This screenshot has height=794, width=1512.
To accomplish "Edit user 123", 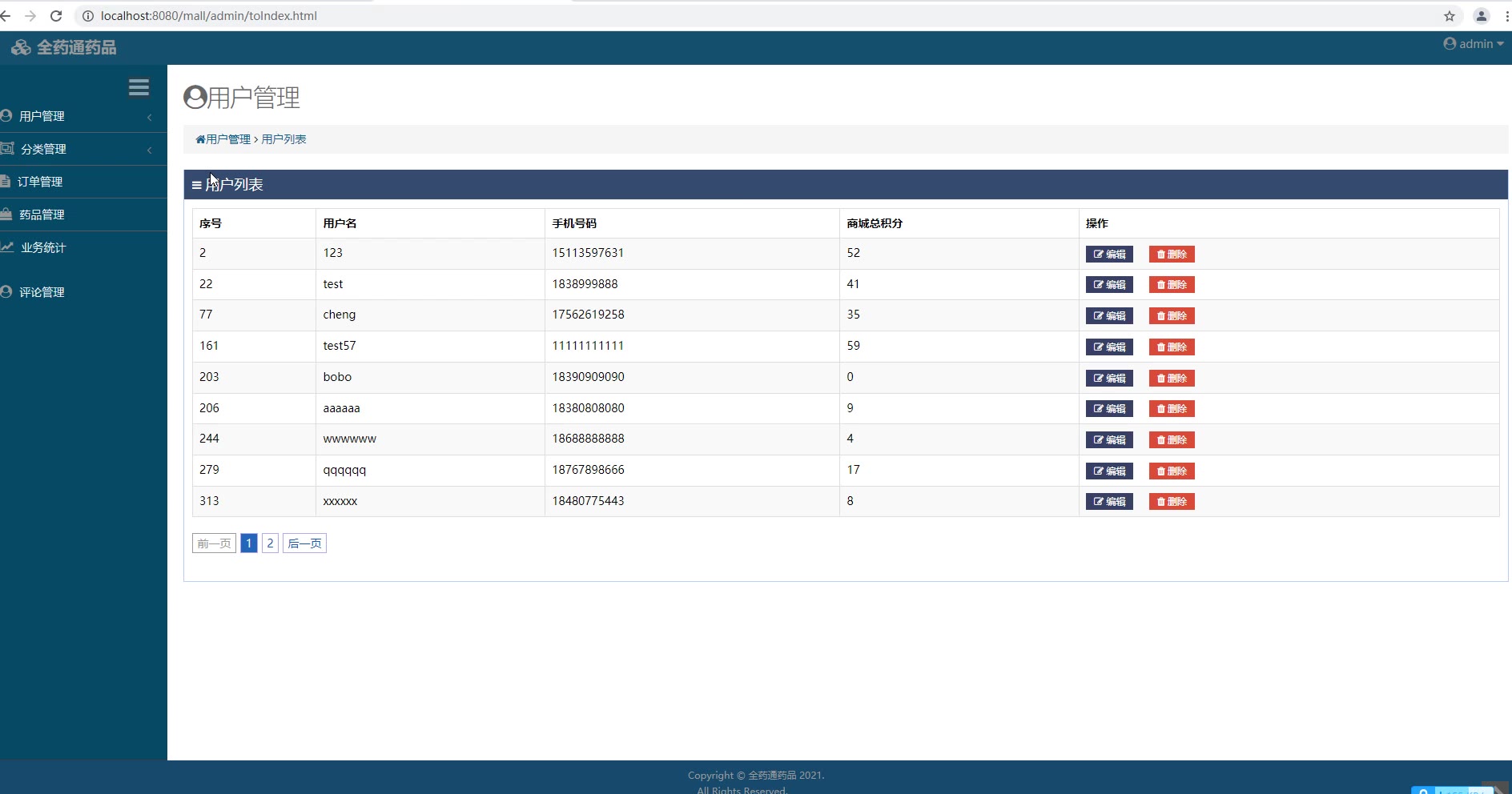I will (x=1109, y=255).
